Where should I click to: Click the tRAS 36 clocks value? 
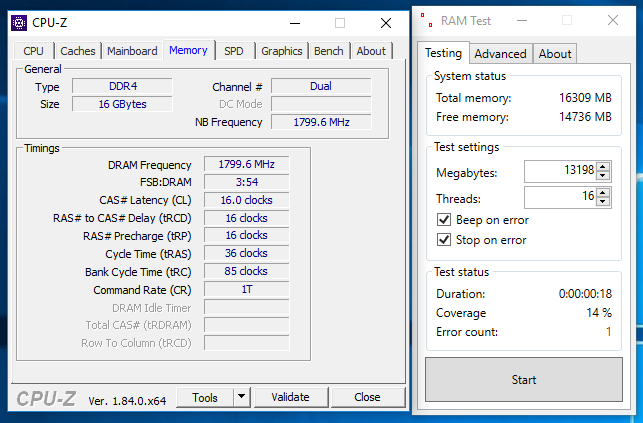click(246, 253)
